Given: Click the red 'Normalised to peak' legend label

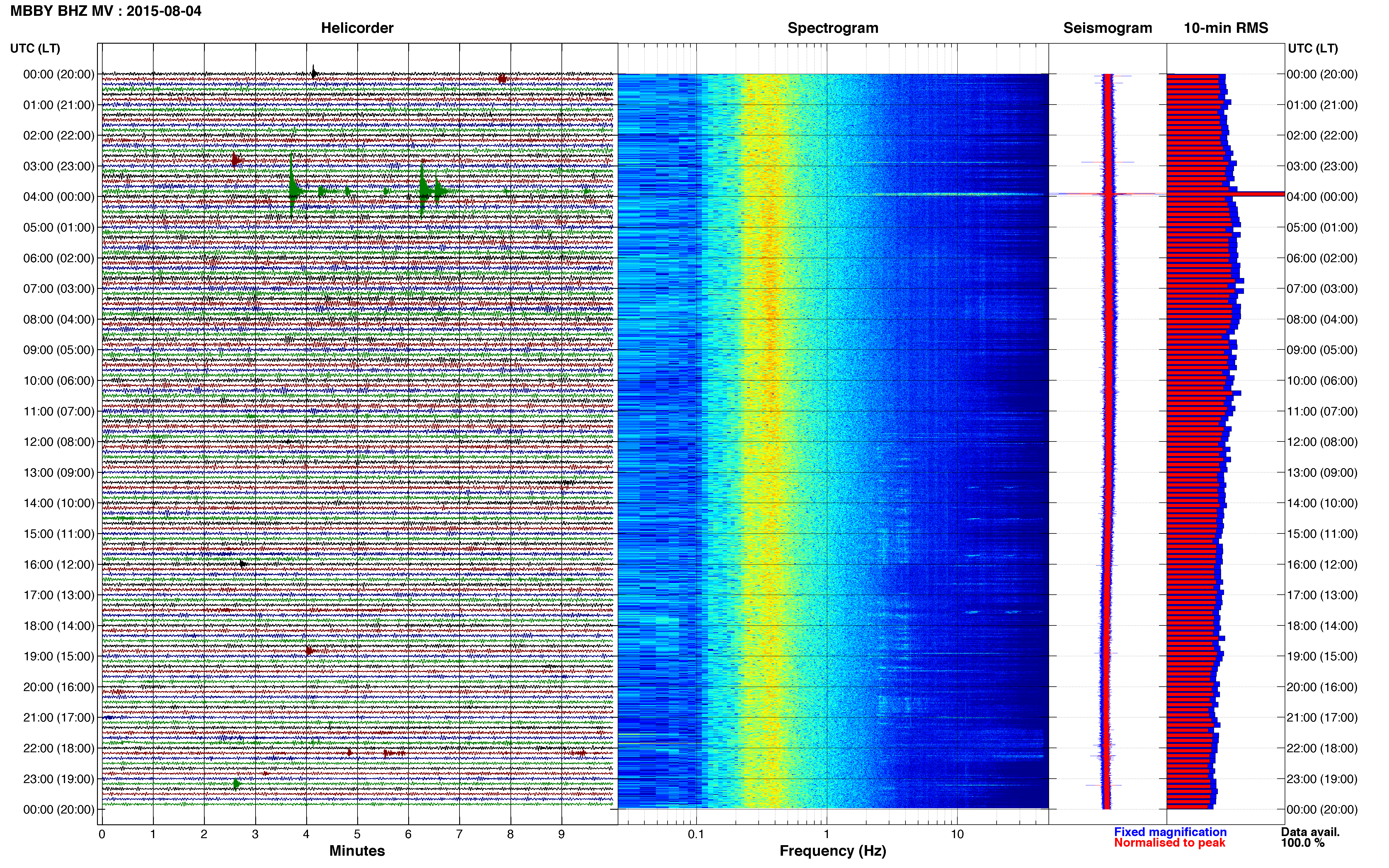Looking at the screenshot, I should (1170, 843).
